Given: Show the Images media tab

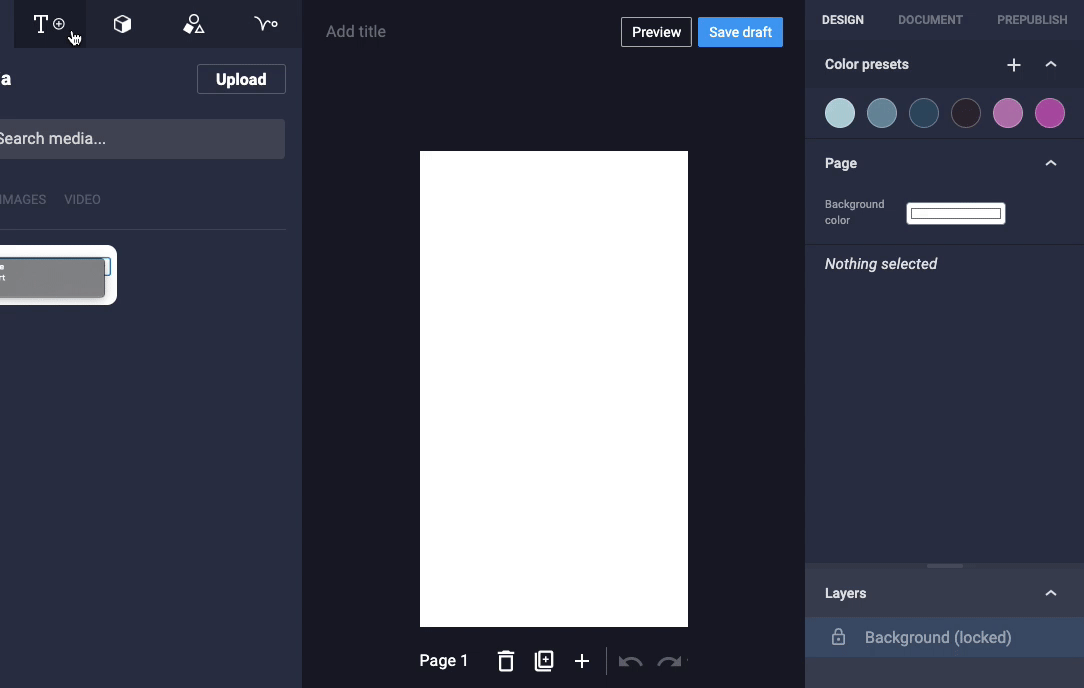Looking at the screenshot, I should pyautogui.click(x=23, y=199).
